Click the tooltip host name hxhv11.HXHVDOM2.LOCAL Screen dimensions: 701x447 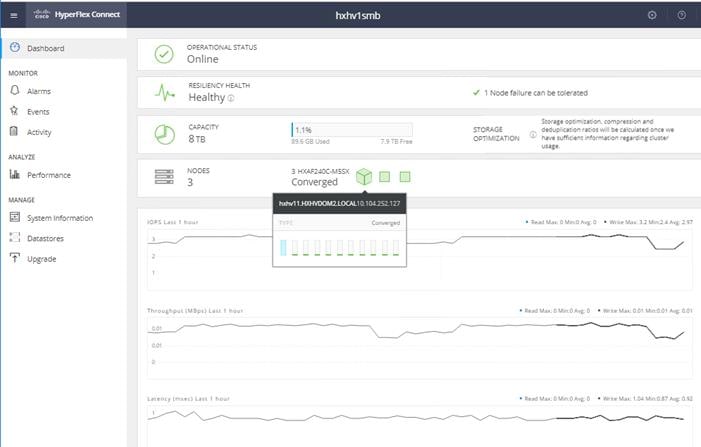point(317,203)
